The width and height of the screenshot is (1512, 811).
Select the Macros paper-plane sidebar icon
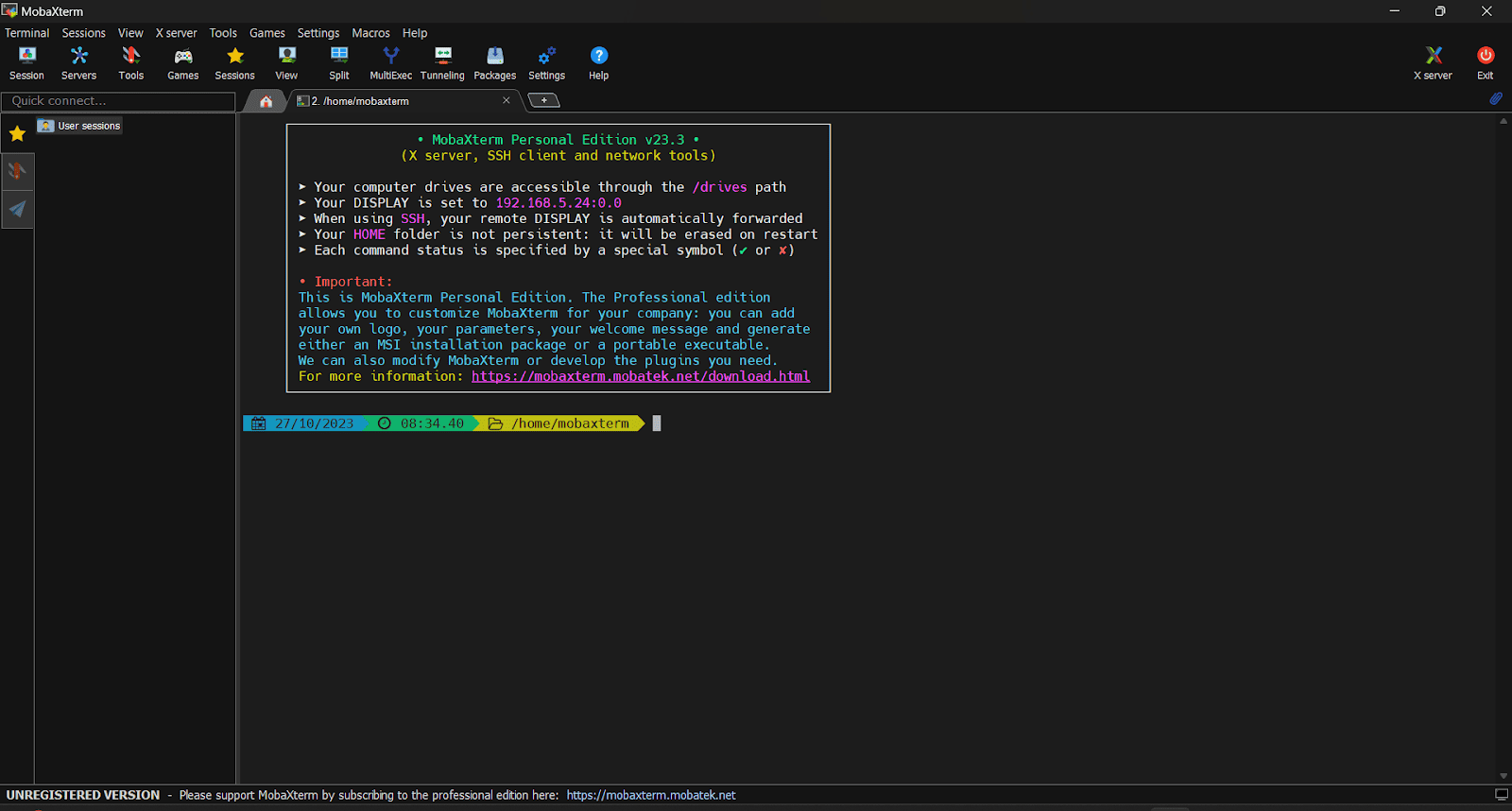pyautogui.click(x=17, y=209)
